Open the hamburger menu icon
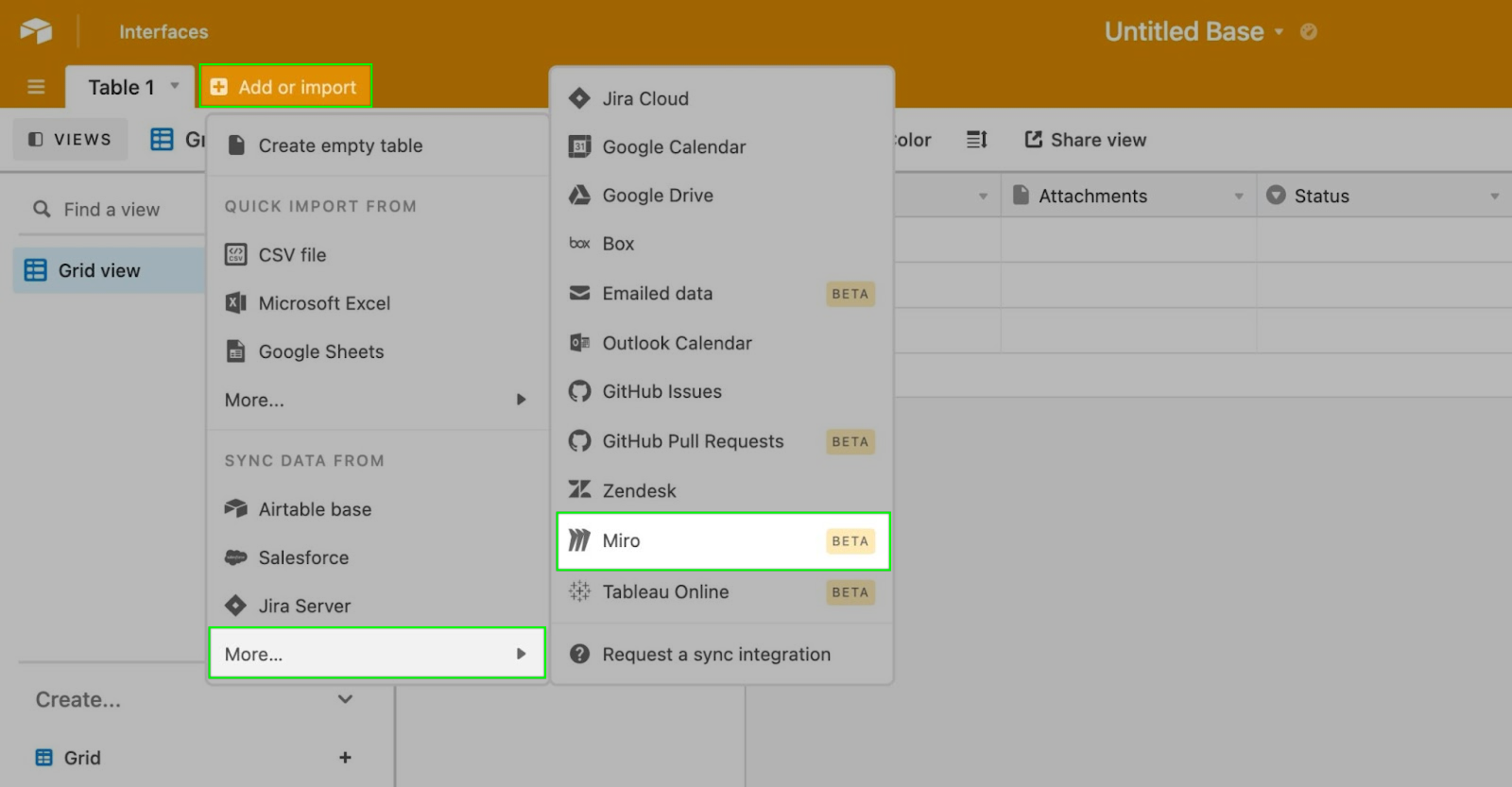Viewport: 1512px width, 787px height. pos(36,87)
